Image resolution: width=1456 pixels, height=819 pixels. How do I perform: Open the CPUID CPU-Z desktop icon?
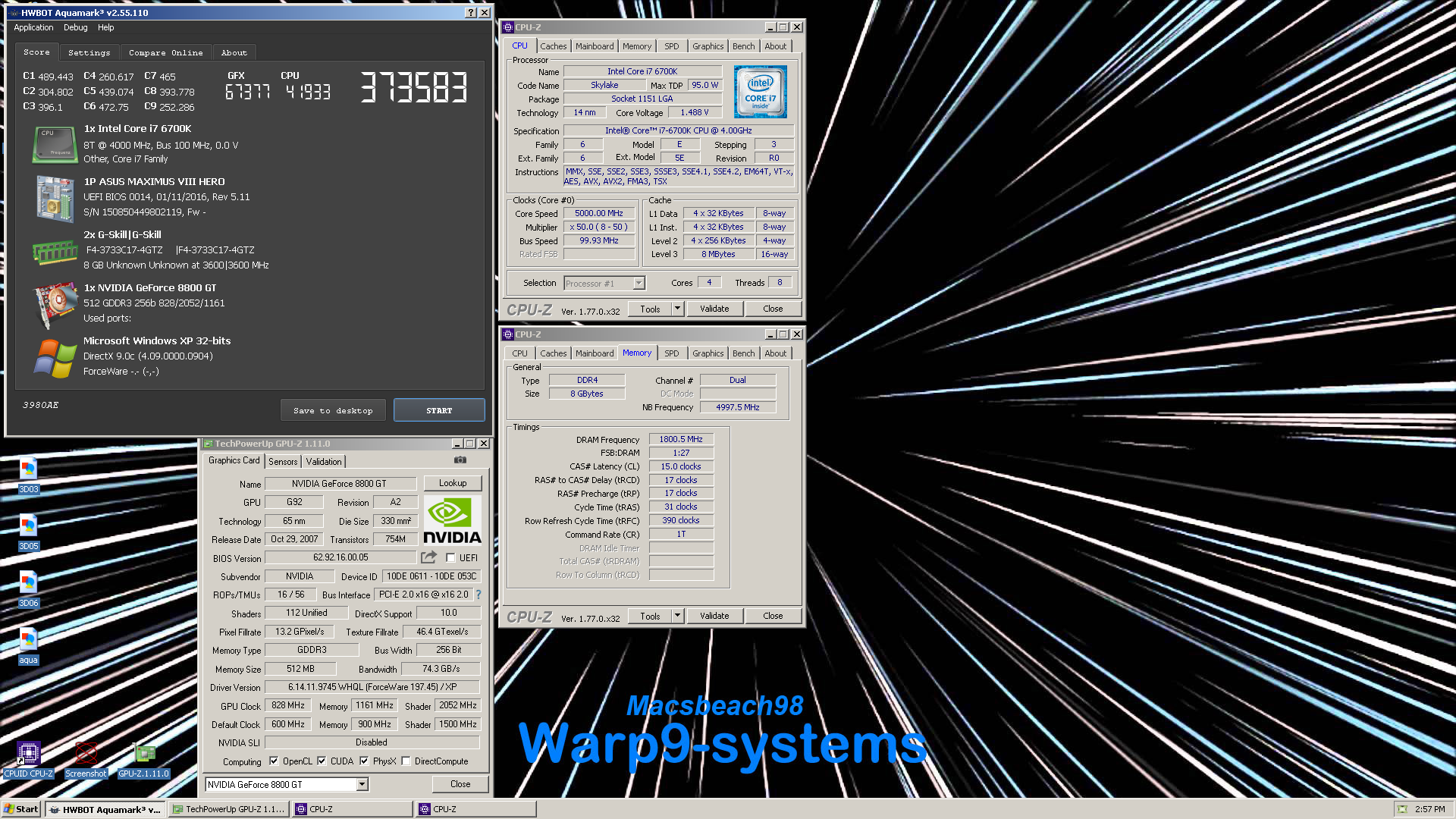(x=28, y=759)
